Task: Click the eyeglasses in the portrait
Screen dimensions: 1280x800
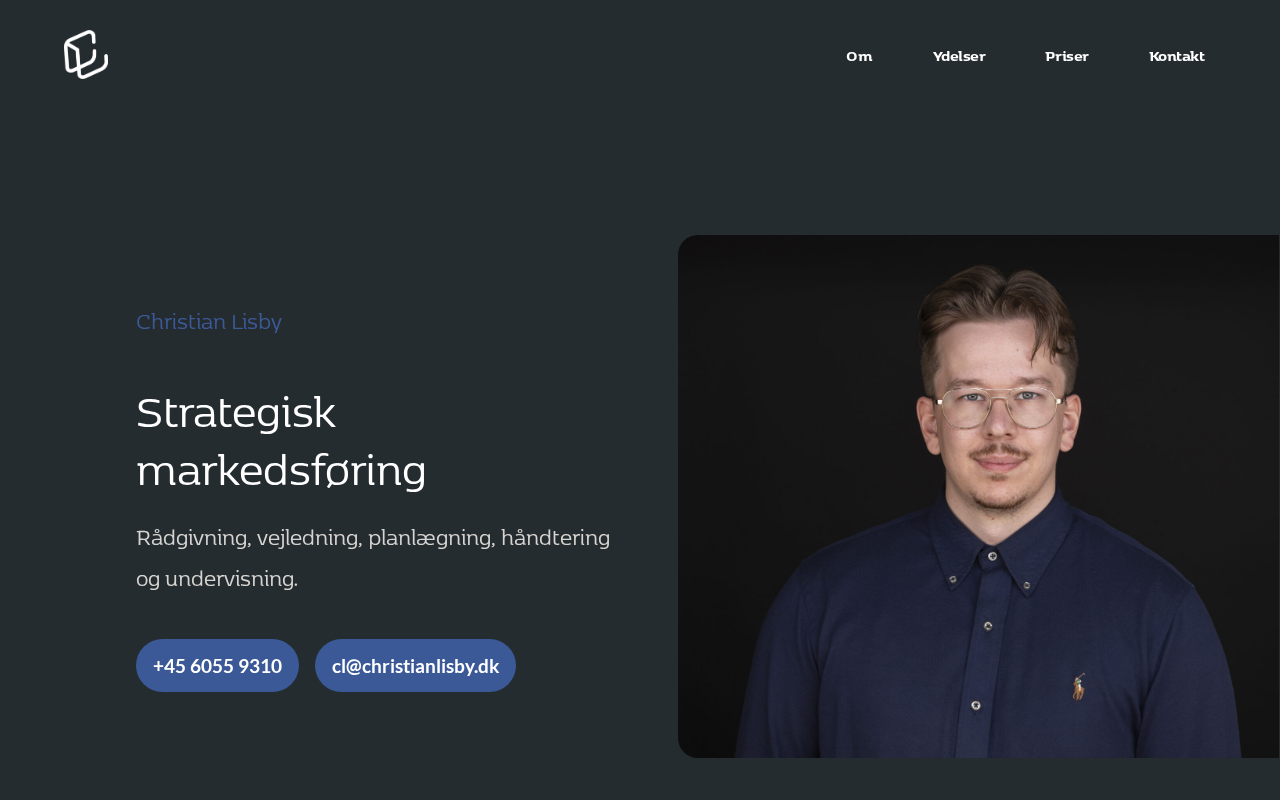Action: [999, 407]
